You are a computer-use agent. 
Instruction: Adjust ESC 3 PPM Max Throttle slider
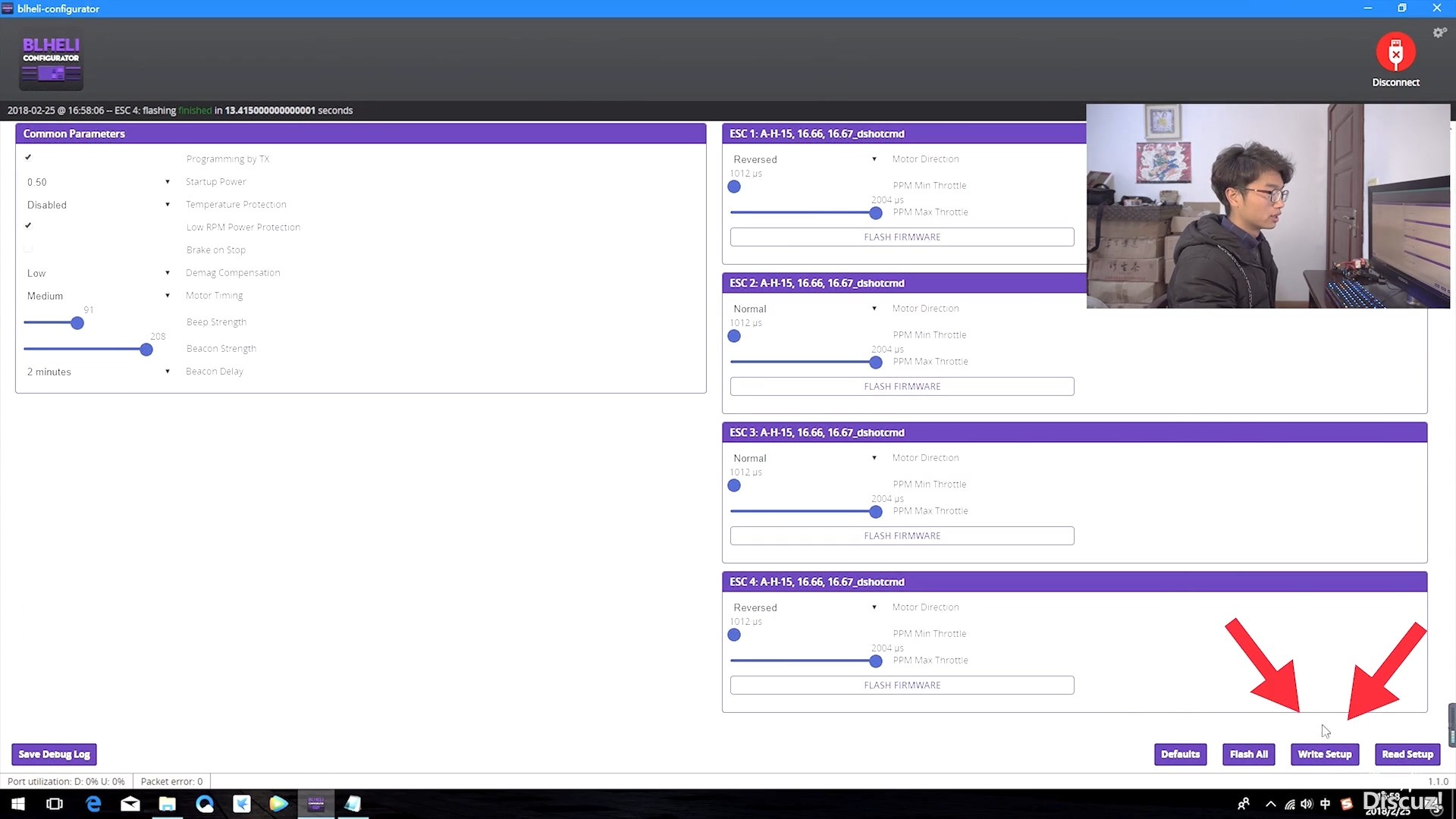[x=876, y=512]
